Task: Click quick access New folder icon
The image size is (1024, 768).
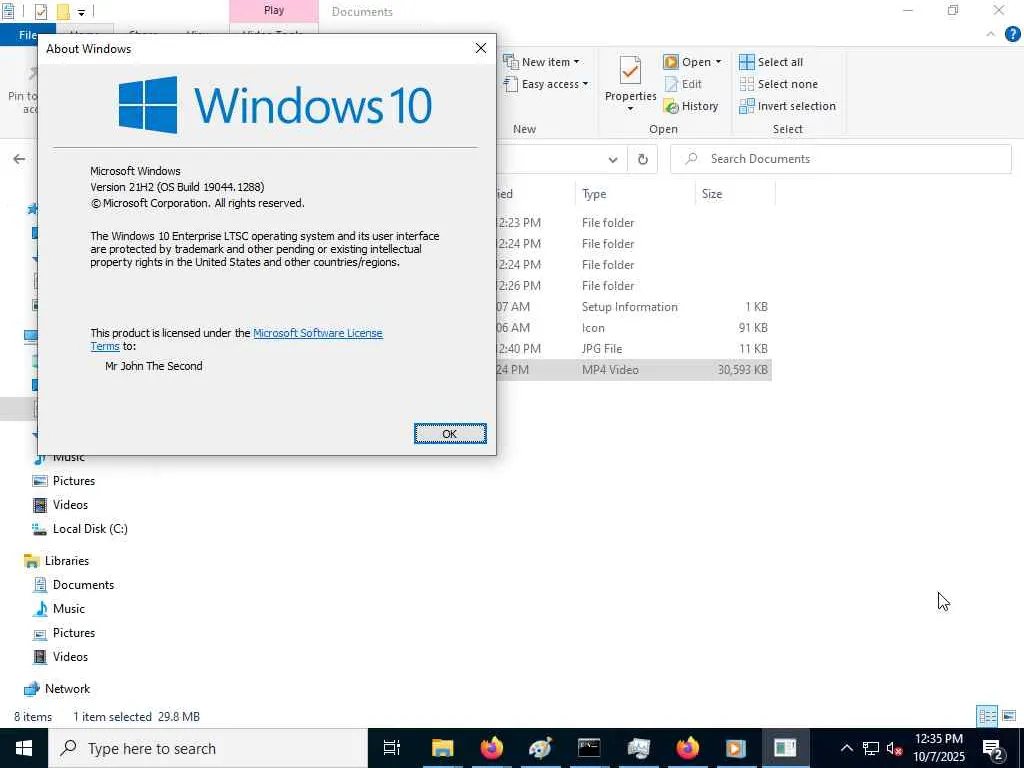Action: click(63, 11)
